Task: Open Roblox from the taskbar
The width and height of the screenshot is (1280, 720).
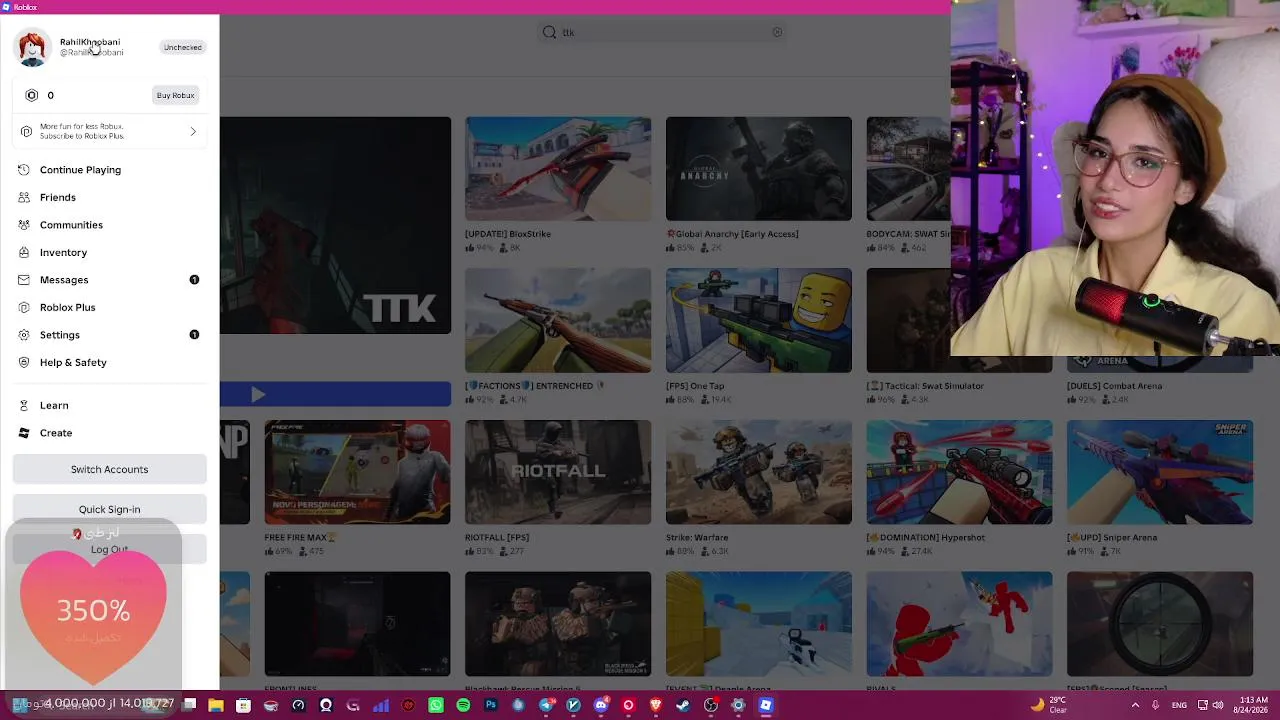Action: (765, 705)
